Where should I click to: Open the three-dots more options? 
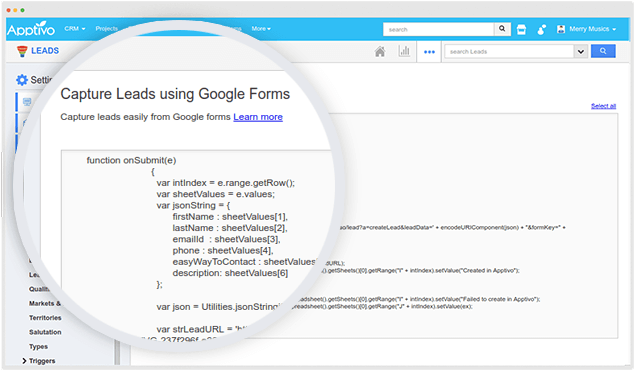429,52
